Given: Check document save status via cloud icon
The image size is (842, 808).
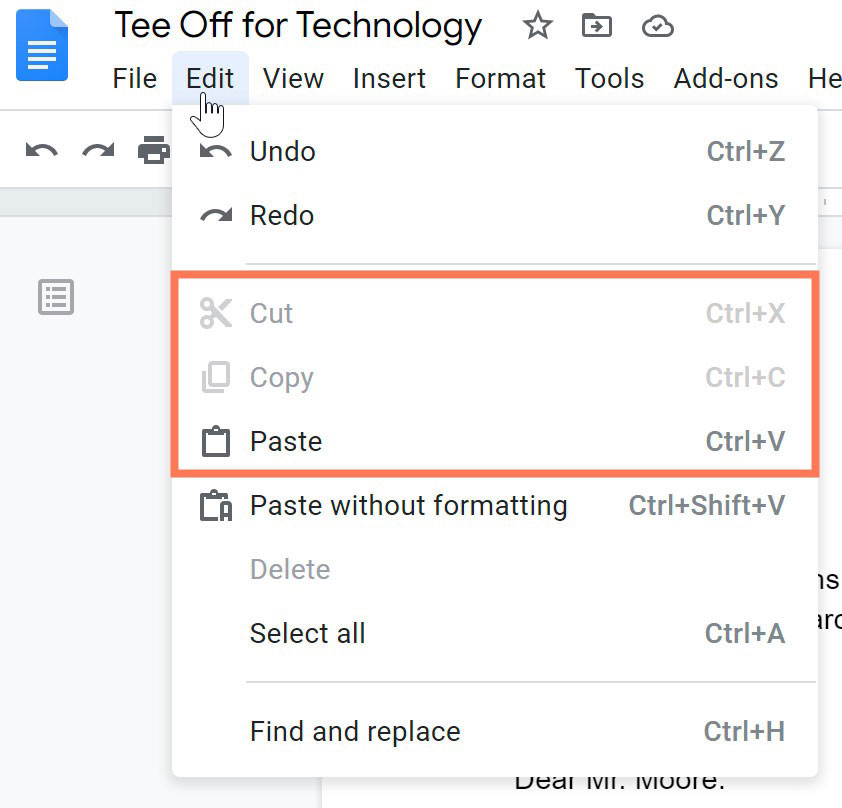Looking at the screenshot, I should click(657, 27).
